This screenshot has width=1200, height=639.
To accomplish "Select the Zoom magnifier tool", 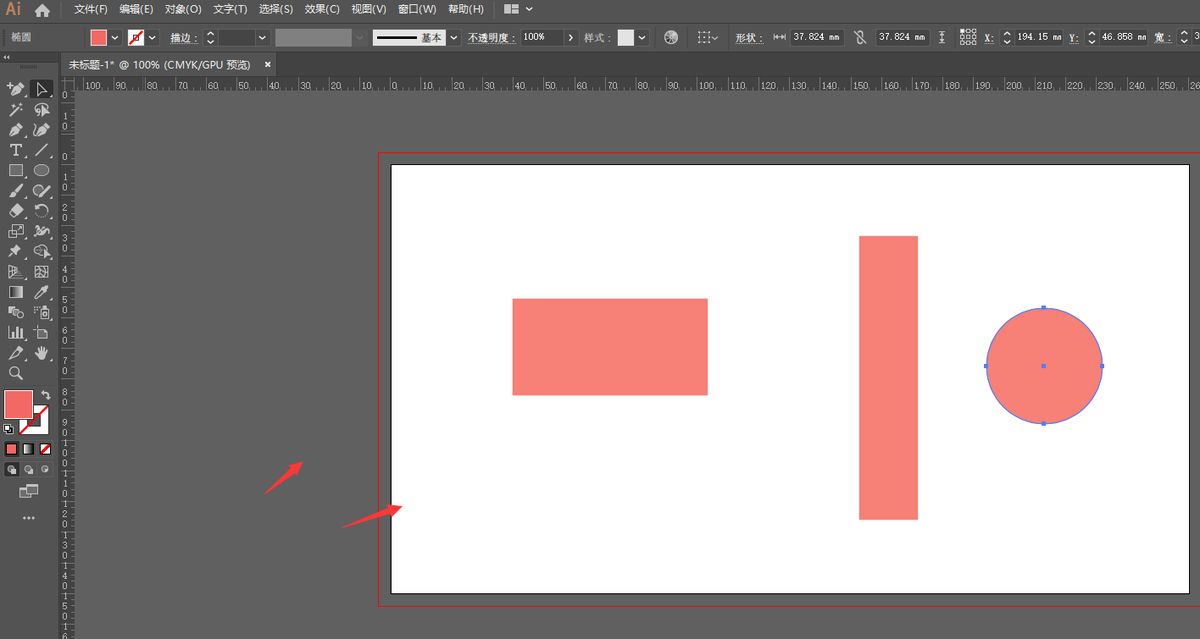I will (16, 373).
